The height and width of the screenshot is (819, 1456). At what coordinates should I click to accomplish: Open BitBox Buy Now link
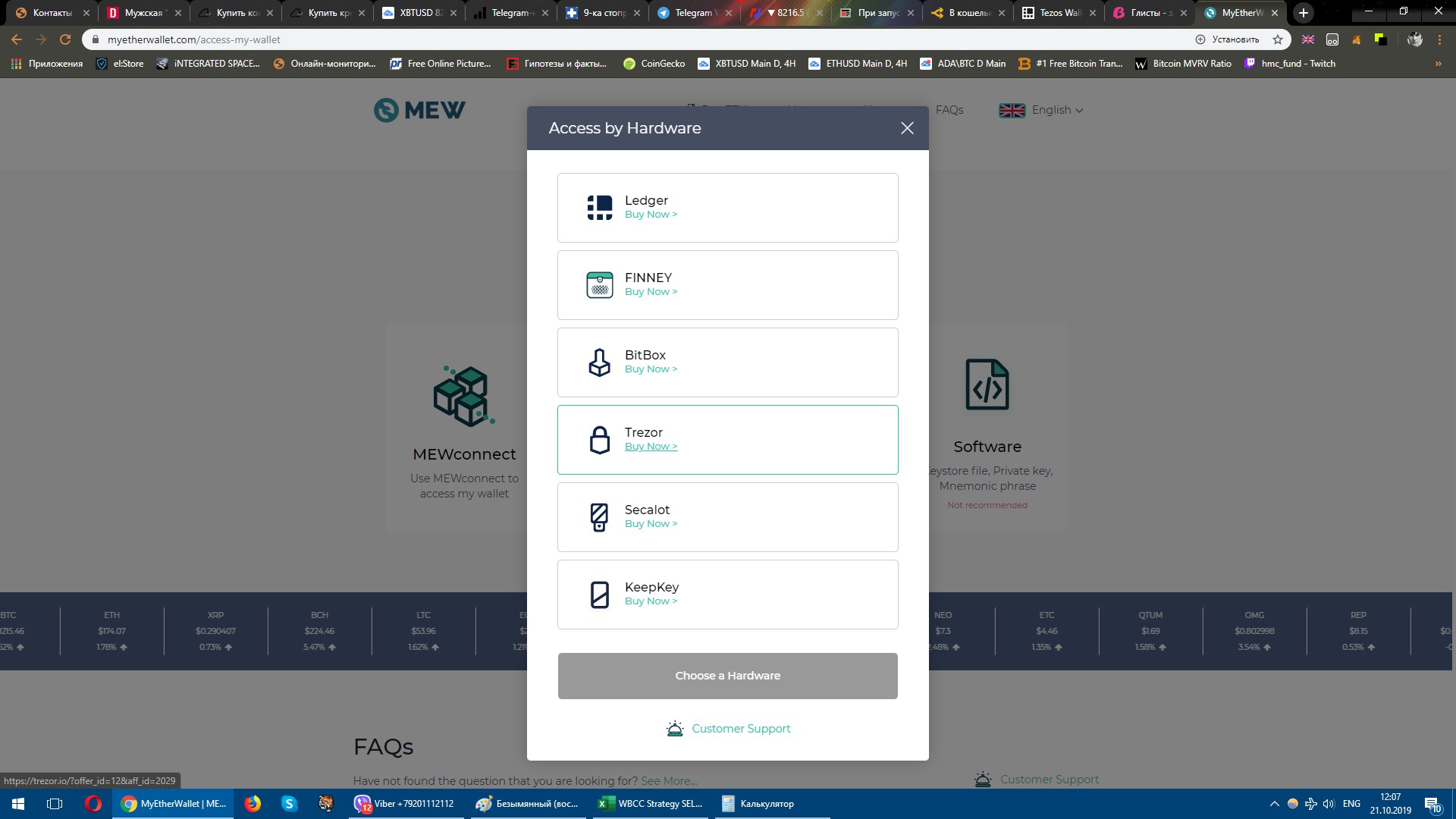tap(651, 369)
